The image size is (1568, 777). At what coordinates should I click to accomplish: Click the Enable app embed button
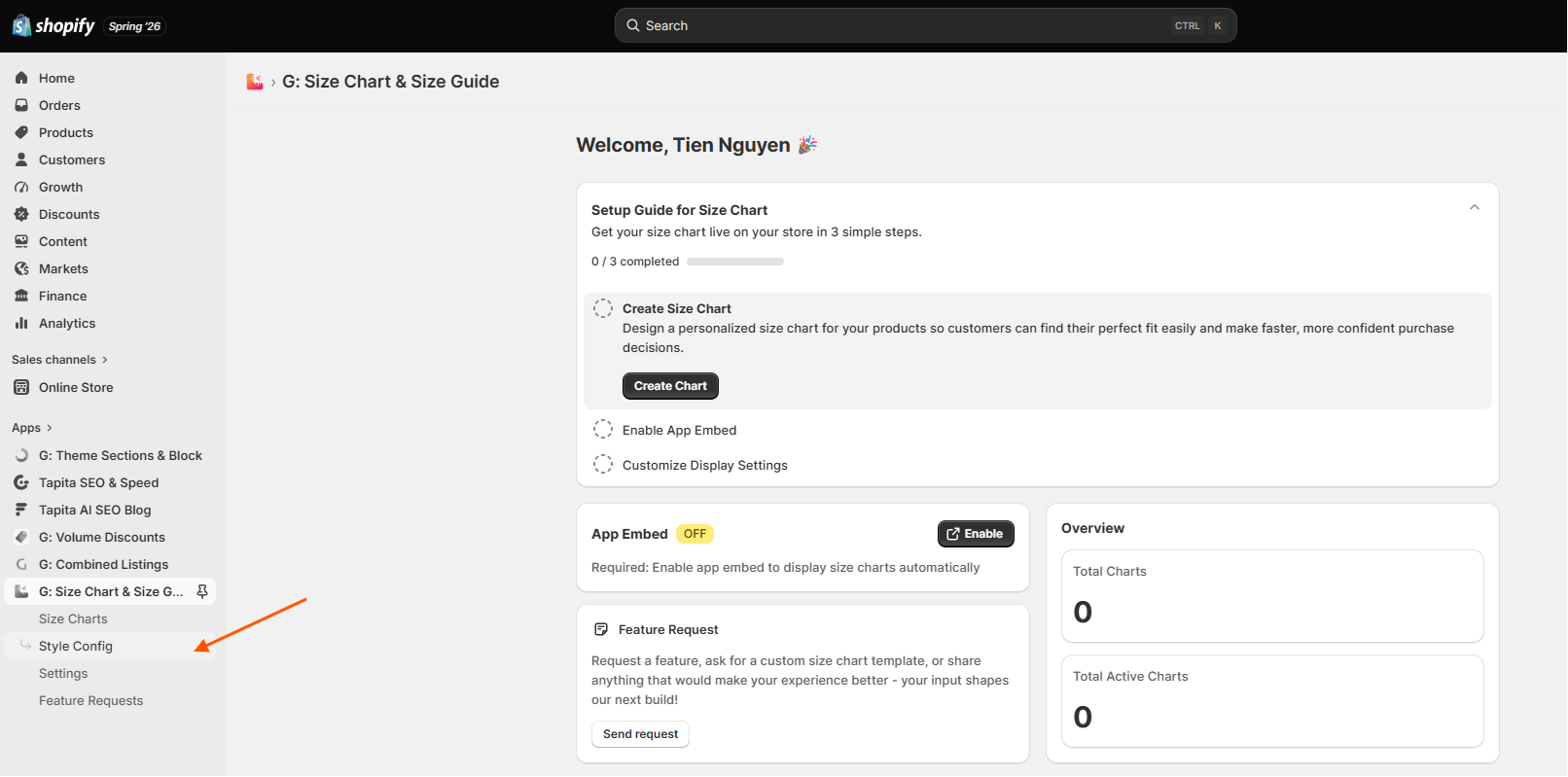pos(976,534)
